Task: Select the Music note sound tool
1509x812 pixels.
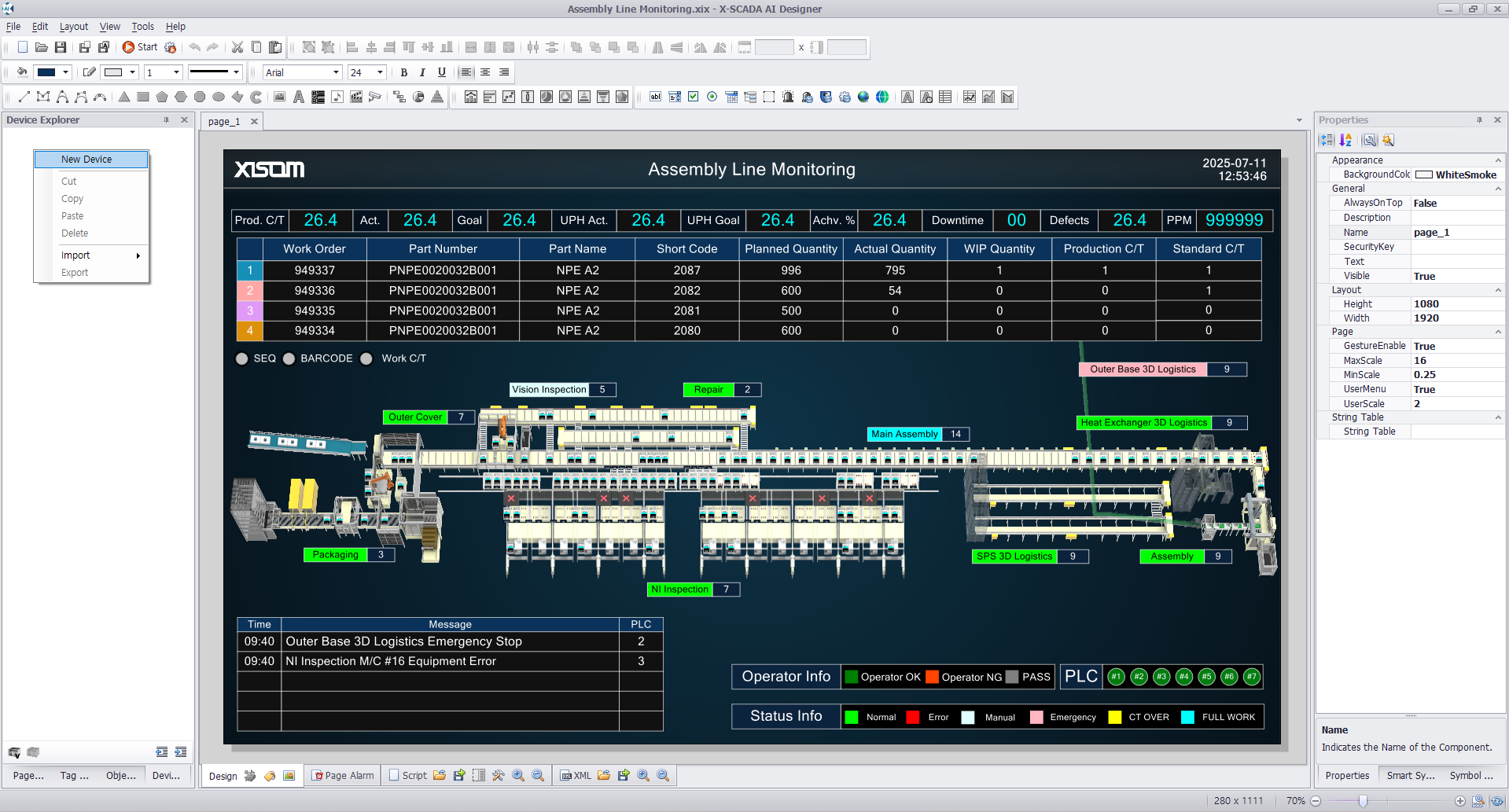Action: 337,97
